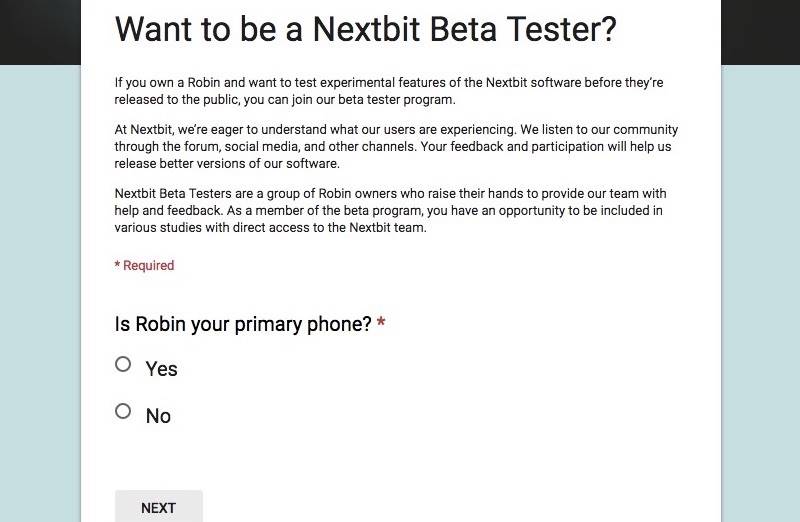Click the "* Required" notice text
Image resolution: width=800 pixels, height=522 pixels.
pos(144,265)
